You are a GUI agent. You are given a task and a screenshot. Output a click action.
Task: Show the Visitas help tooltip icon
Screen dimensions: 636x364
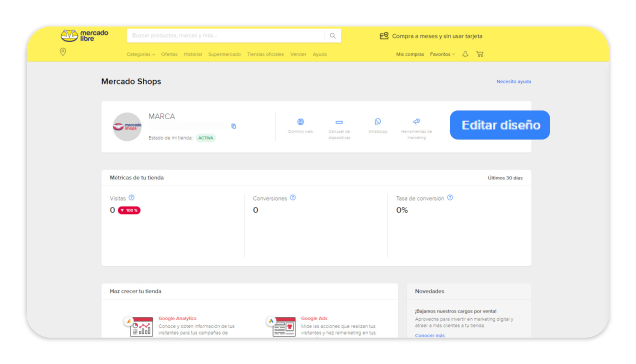tap(131, 198)
